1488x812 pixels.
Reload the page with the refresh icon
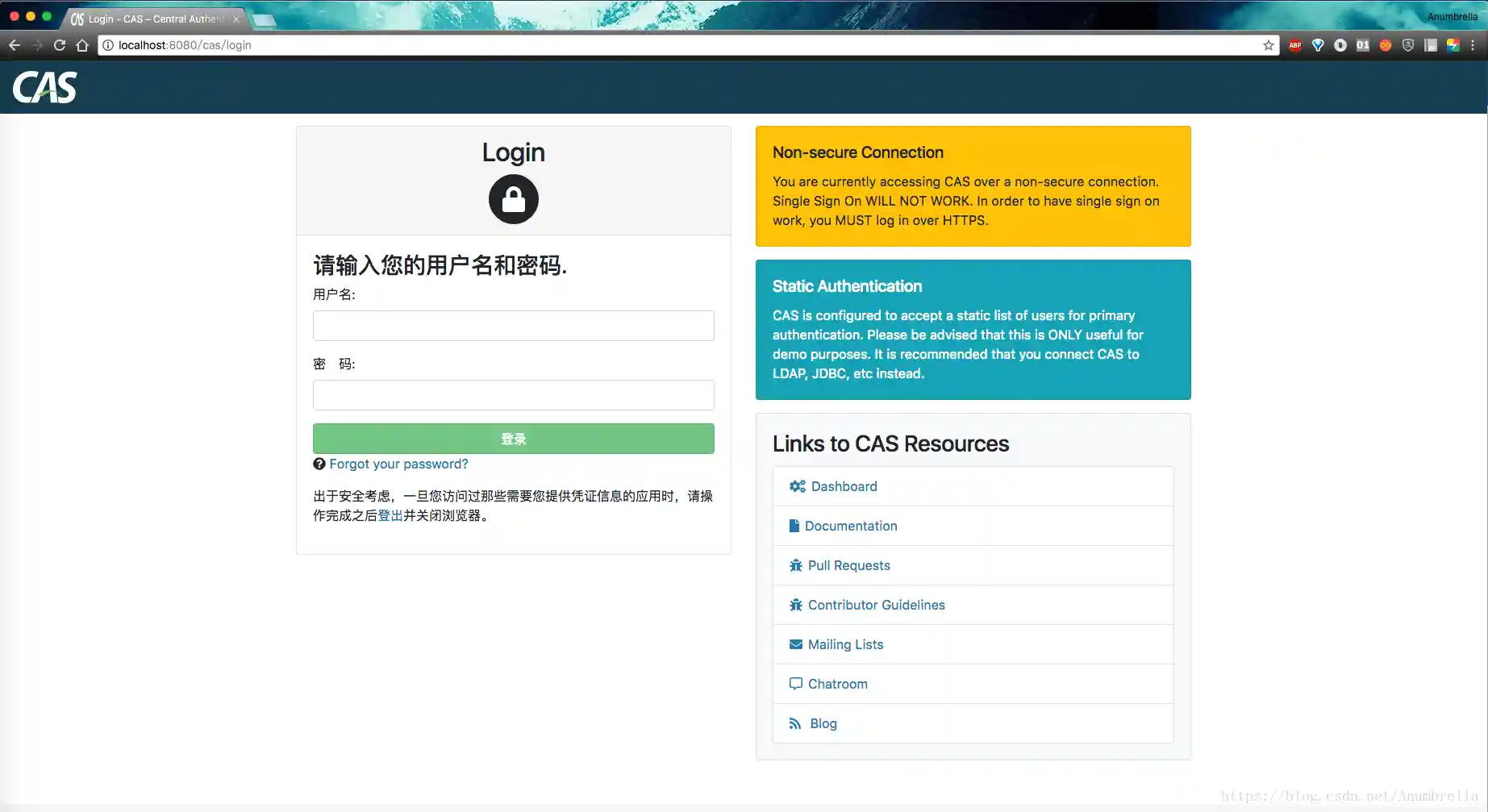(59, 46)
